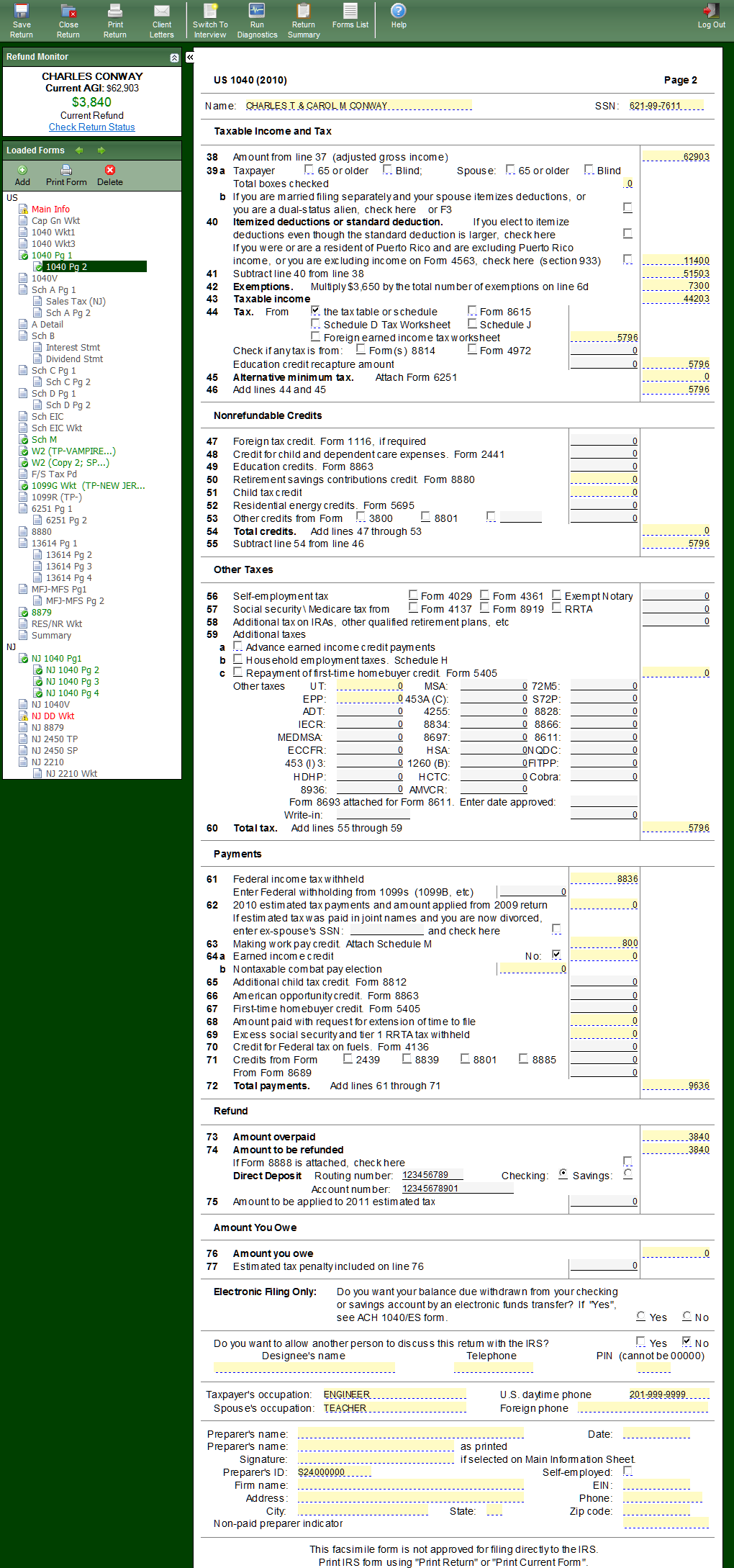Viewport: 734px width, 1568px height.
Task: Delete the selected loaded form
Action: pyautogui.click(x=109, y=175)
